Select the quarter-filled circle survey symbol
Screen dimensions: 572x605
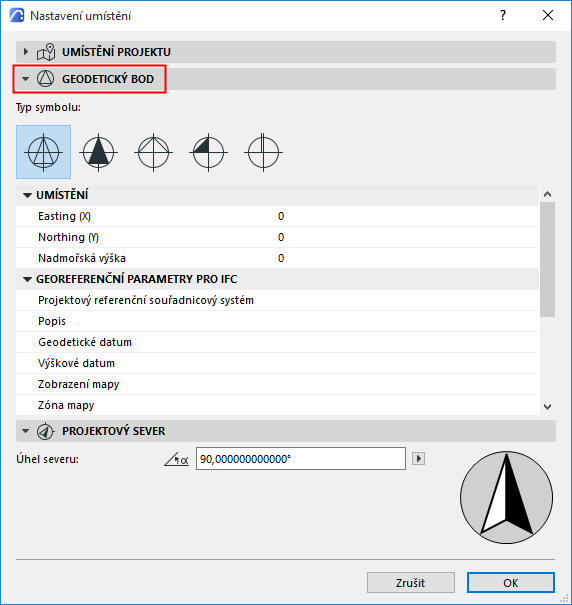click(x=208, y=152)
